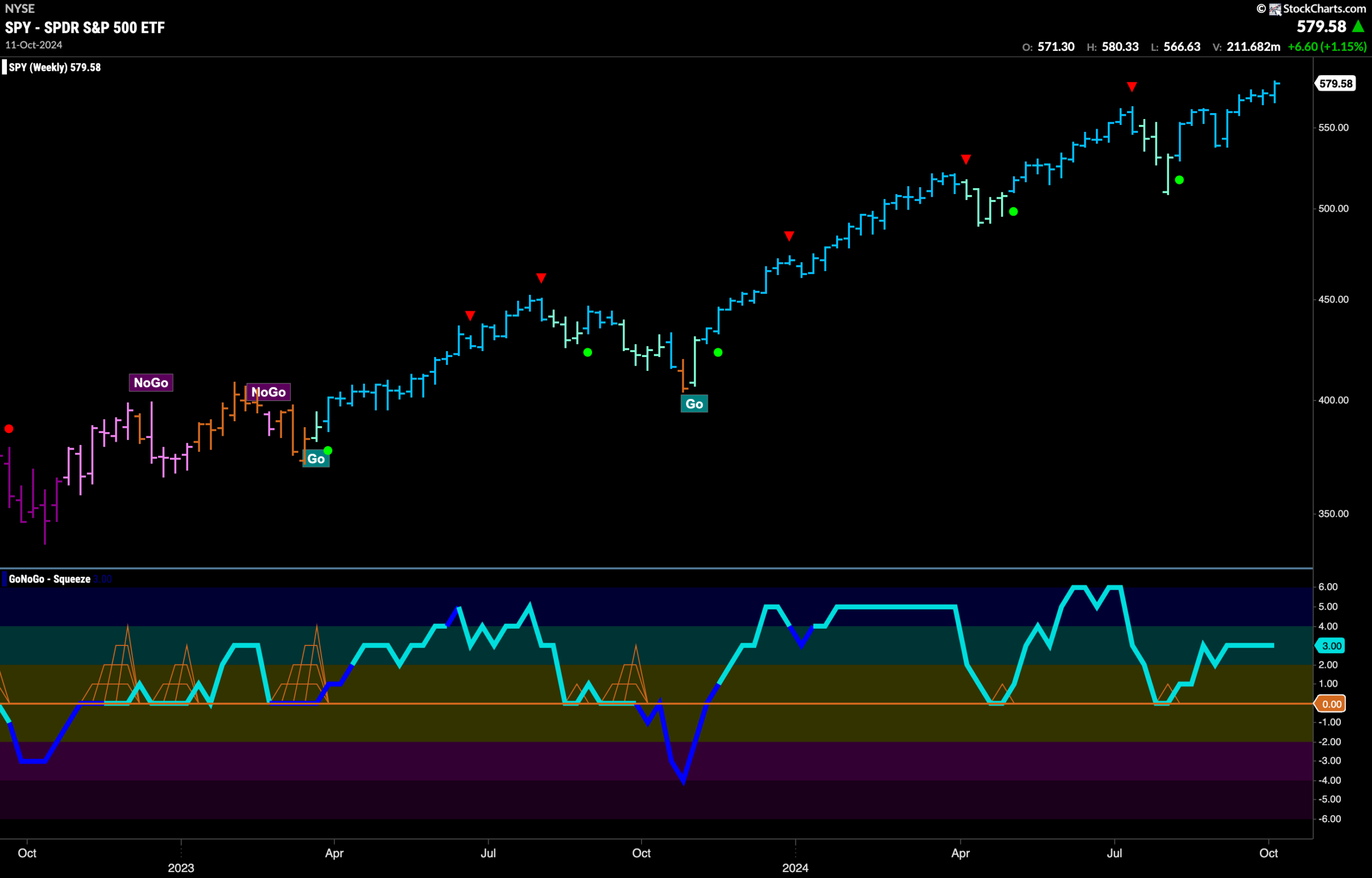Viewport: 1372px width, 878px height.
Task: Click the 579.58 price tag on the axis
Action: (1334, 83)
